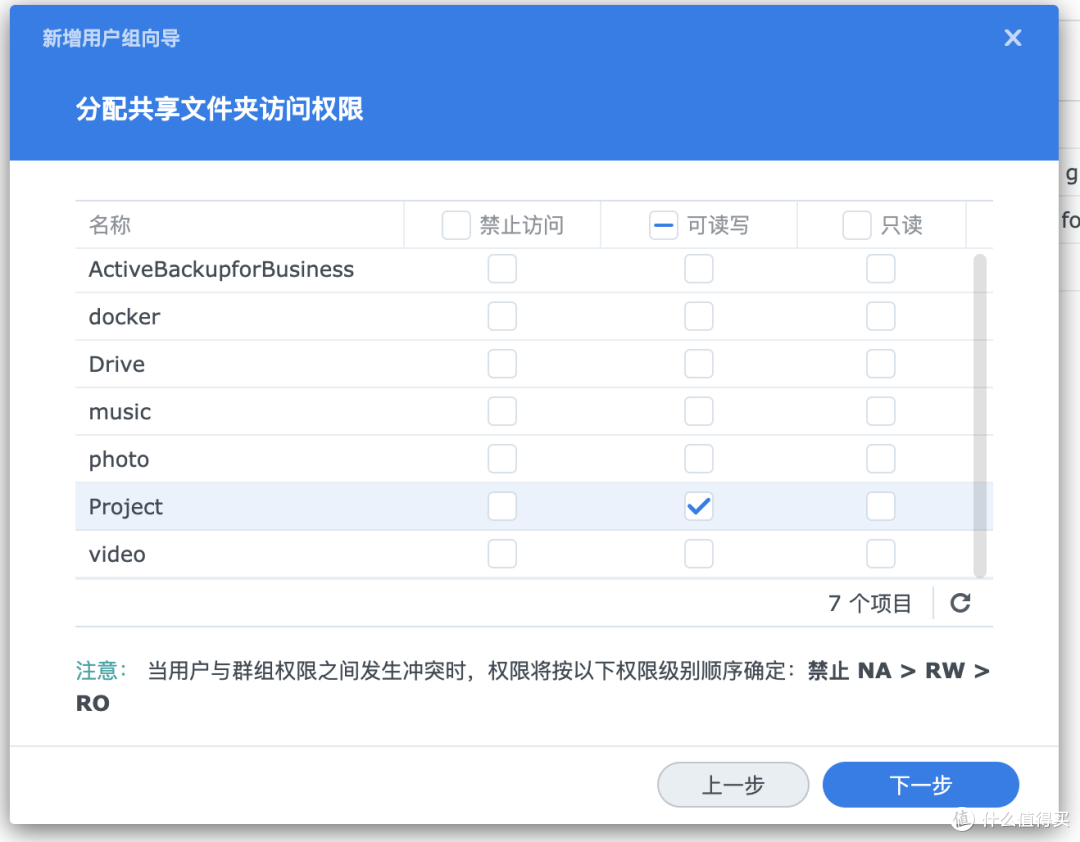Viewport: 1080px width, 842px height.
Task: Click the 7 个项目 item count
Action: pyautogui.click(x=870, y=603)
